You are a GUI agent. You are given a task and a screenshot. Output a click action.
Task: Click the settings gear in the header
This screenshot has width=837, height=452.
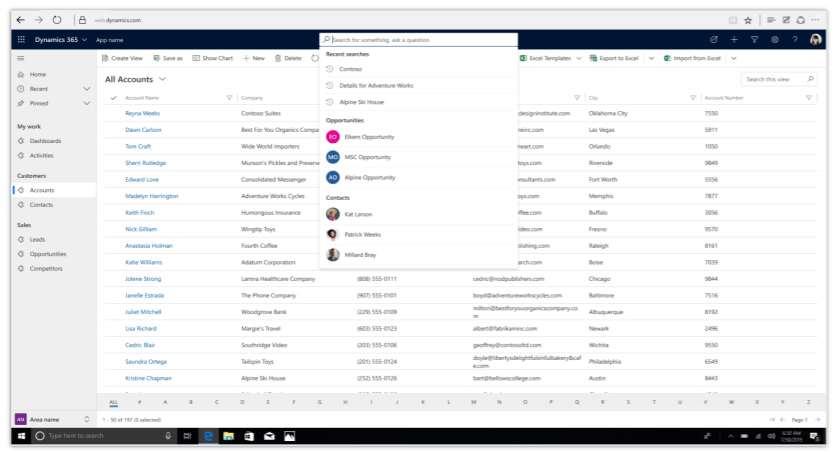click(x=776, y=40)
